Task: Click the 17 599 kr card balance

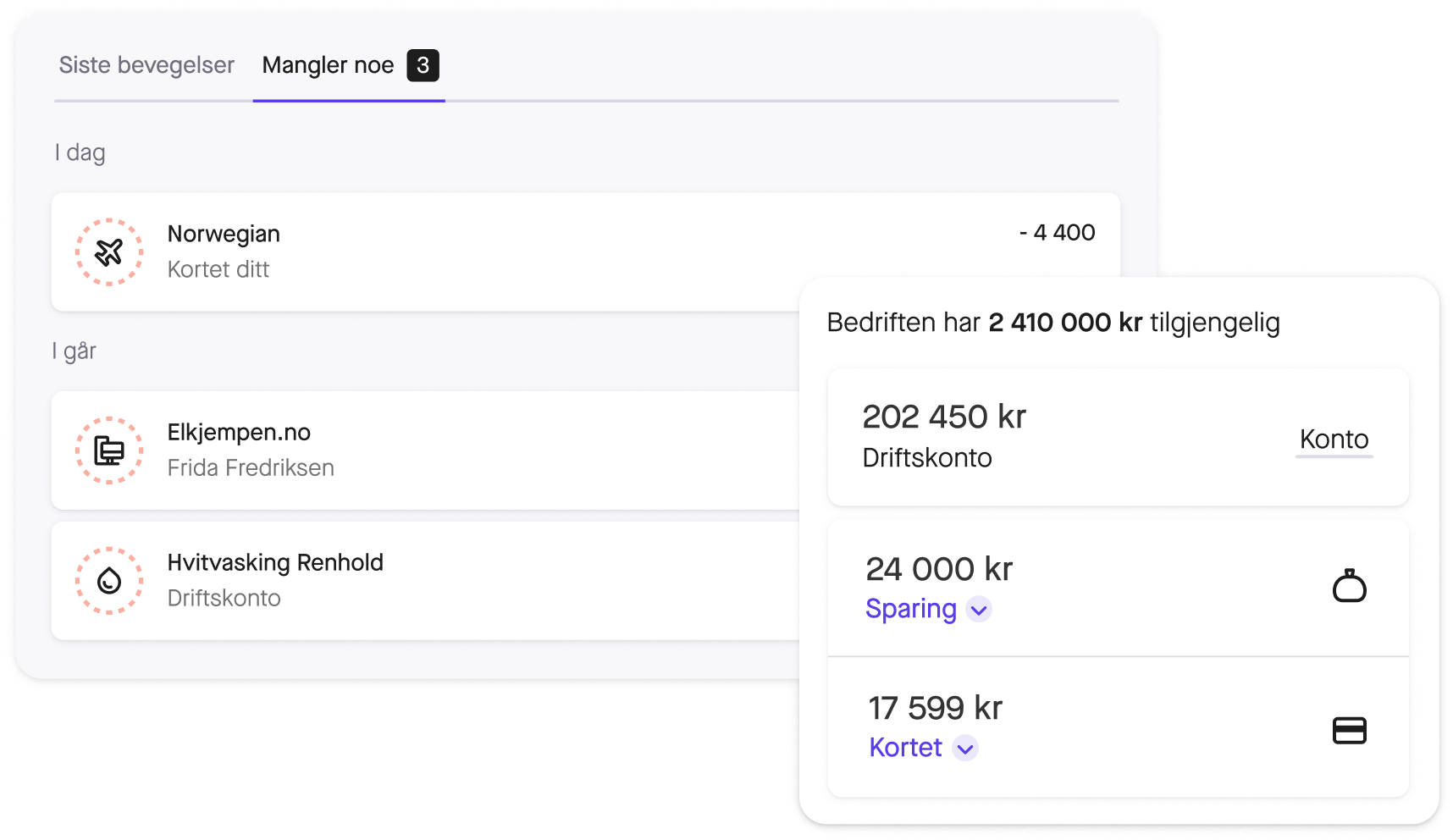Action: [x=935, y=708]
